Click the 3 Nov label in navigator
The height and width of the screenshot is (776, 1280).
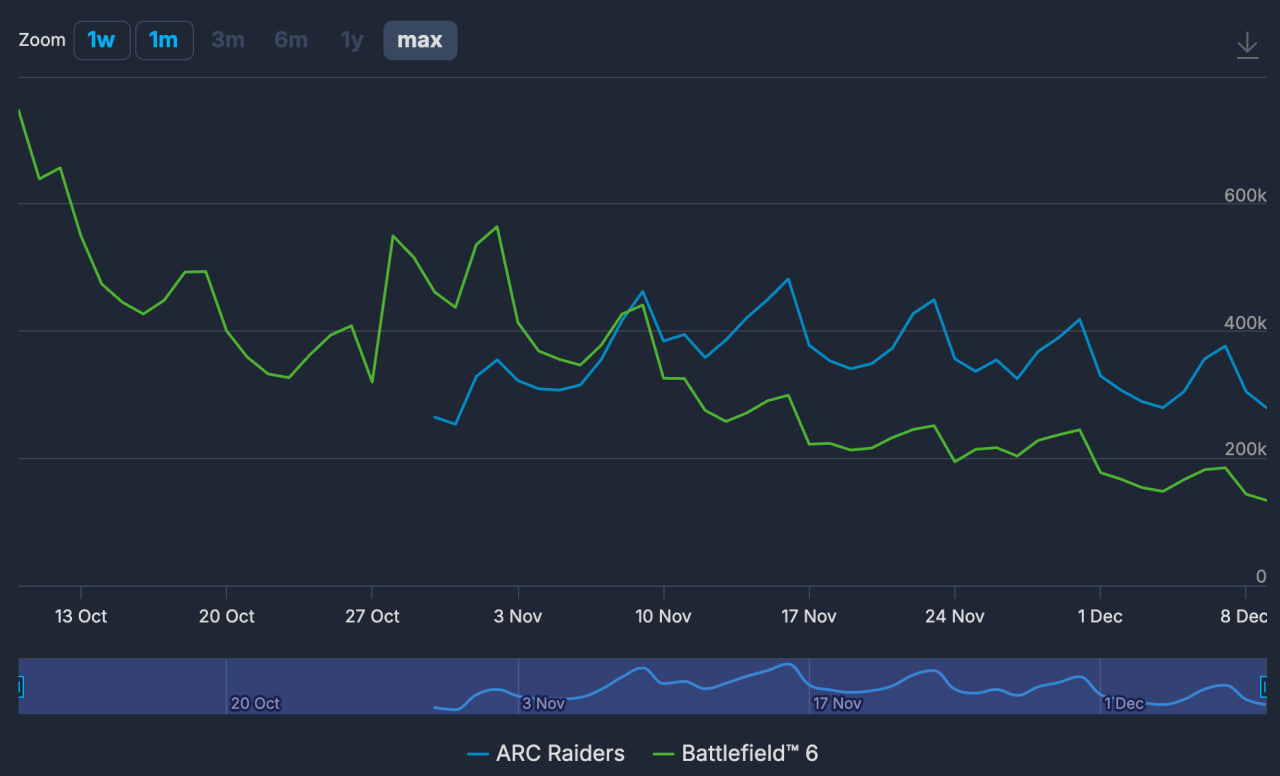(543, 703)
